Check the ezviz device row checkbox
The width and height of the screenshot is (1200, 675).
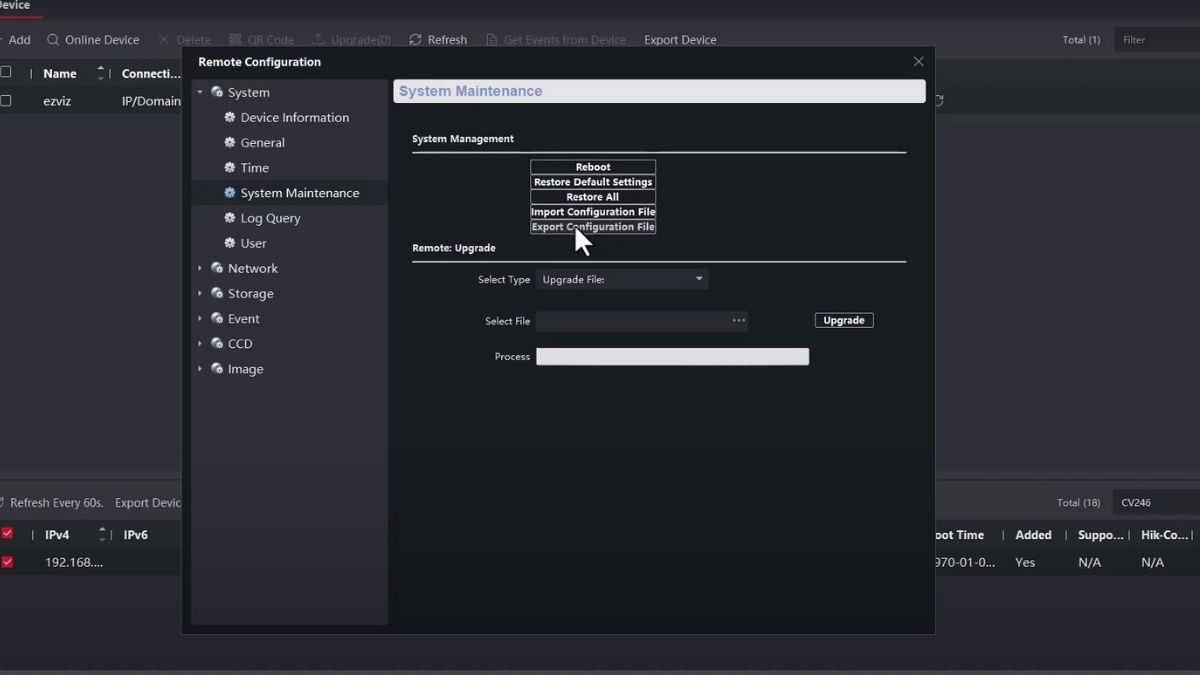(x=6, y=101)
